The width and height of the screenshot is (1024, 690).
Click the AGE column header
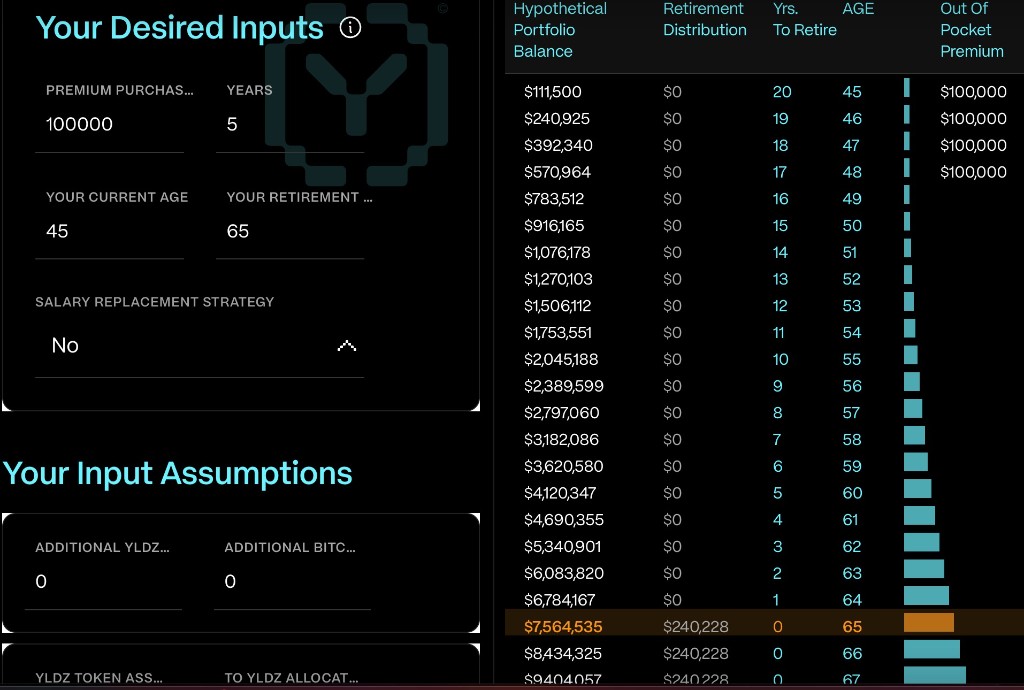click(858, 9)
